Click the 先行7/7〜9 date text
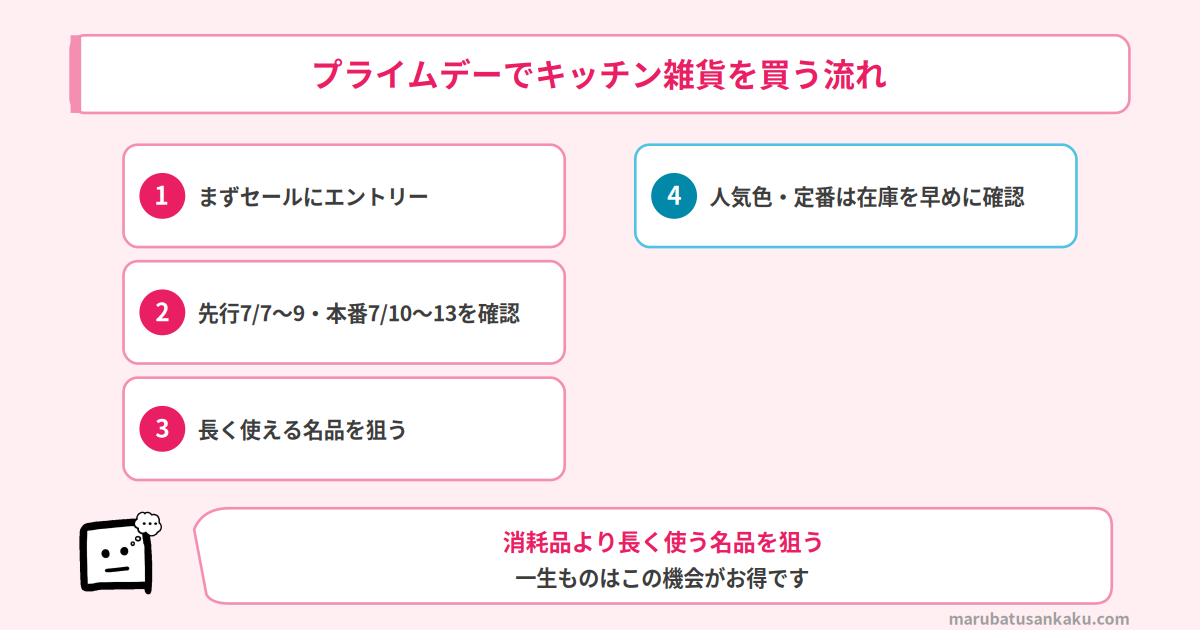Screen dimensions: 1200x630 coord(251,313)
